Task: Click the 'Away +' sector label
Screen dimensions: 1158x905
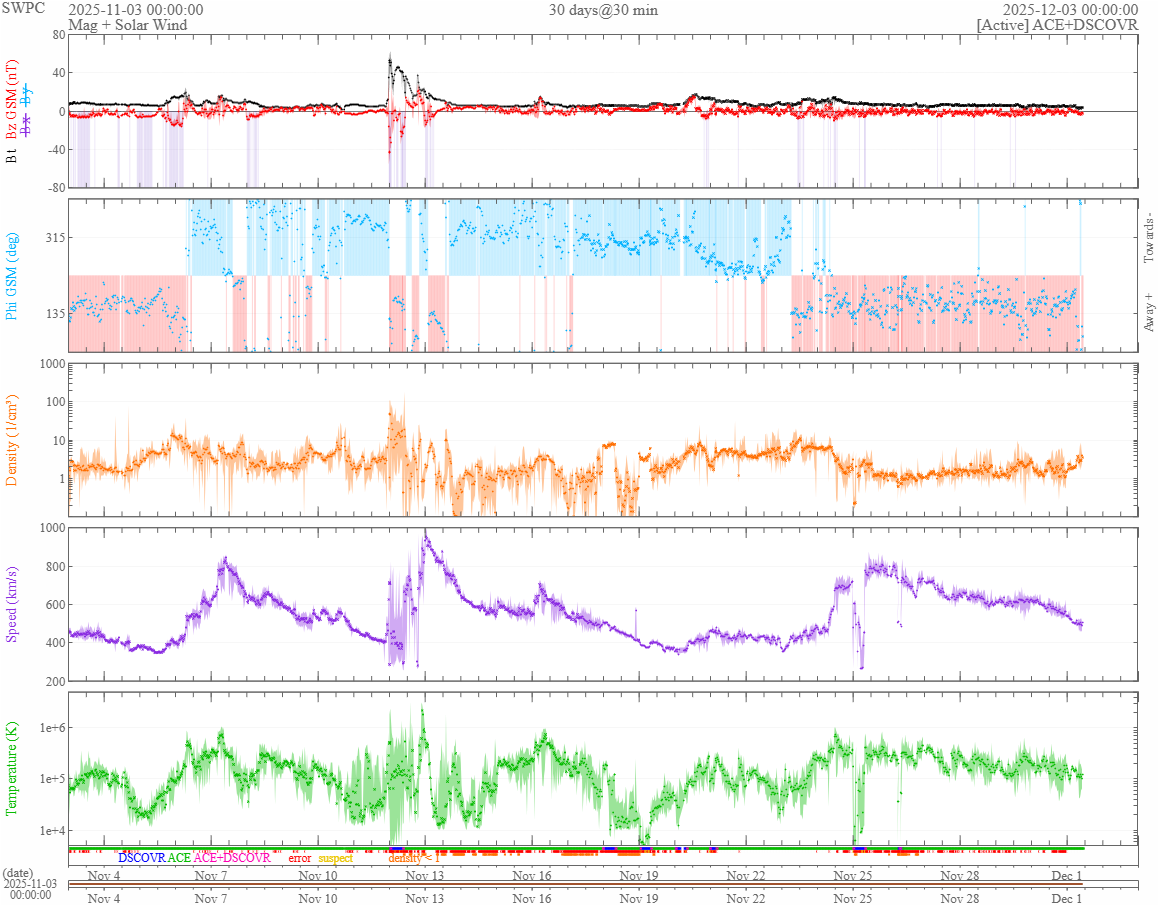Action: [1148, 312]
